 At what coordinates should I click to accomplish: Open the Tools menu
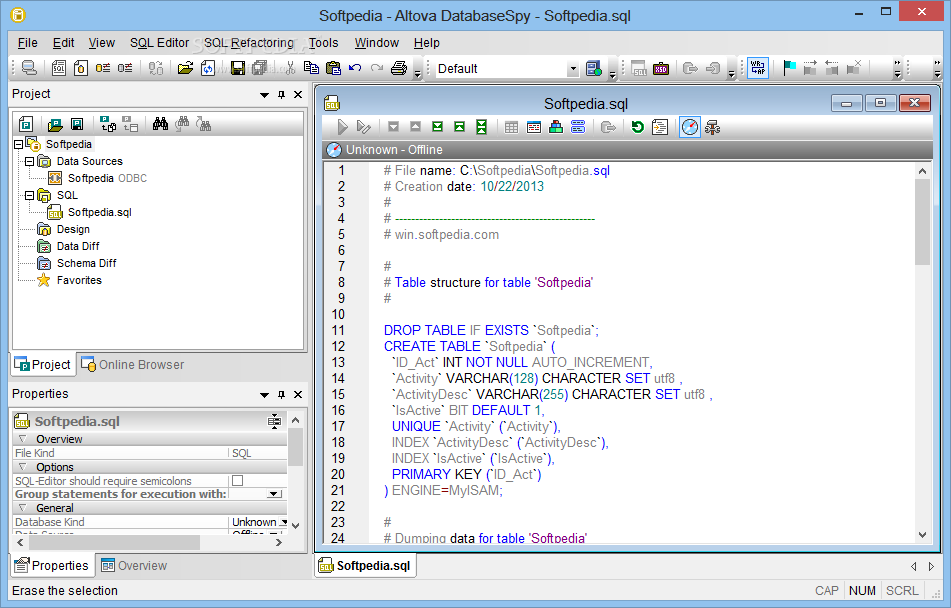point(323,43)
